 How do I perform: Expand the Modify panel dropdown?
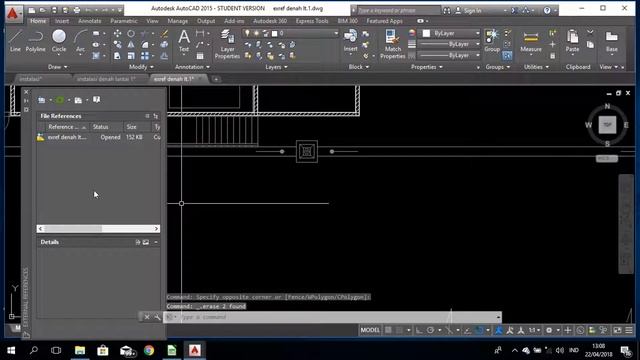point(141,67)
